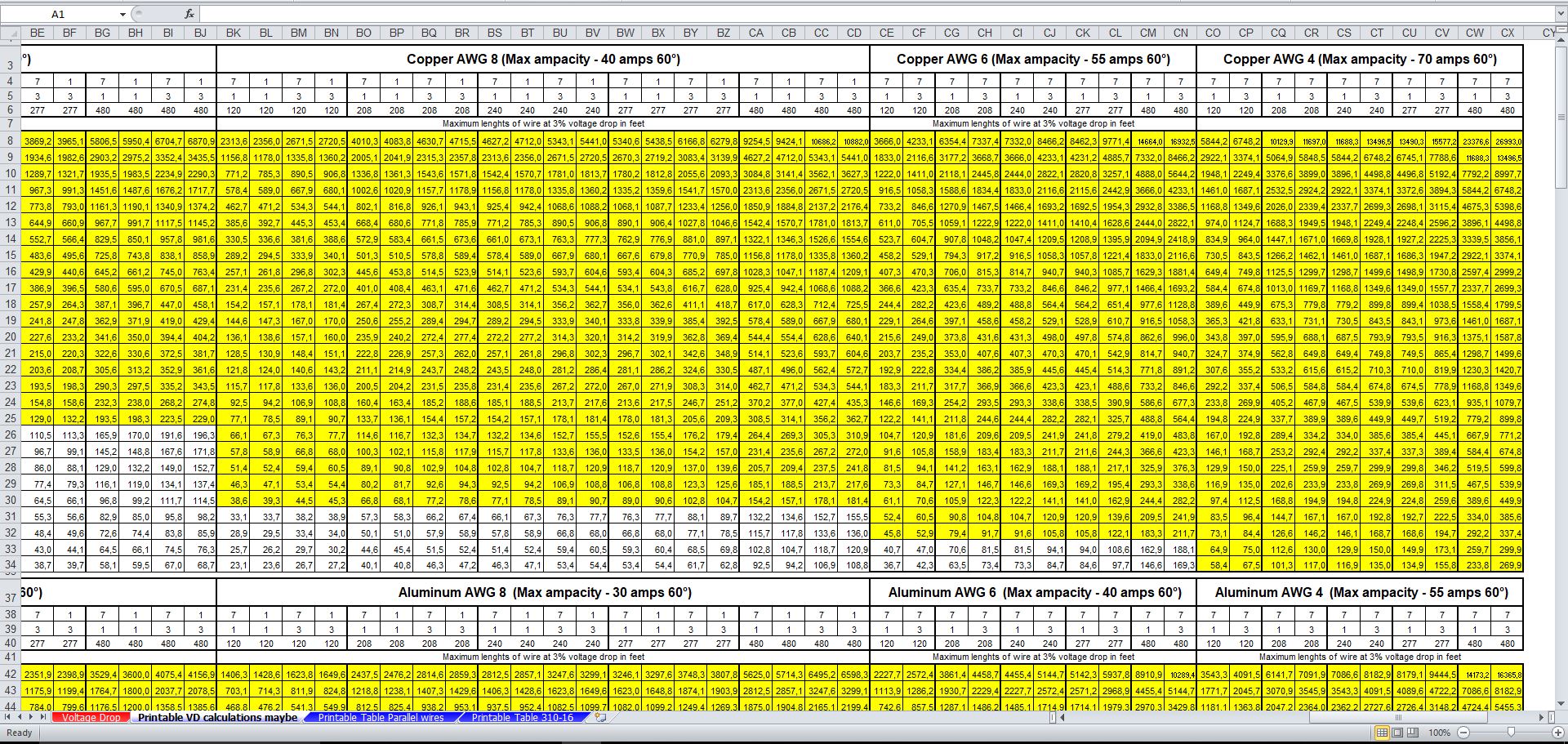Click the Zoom Out minus button

pos(1463,733)
